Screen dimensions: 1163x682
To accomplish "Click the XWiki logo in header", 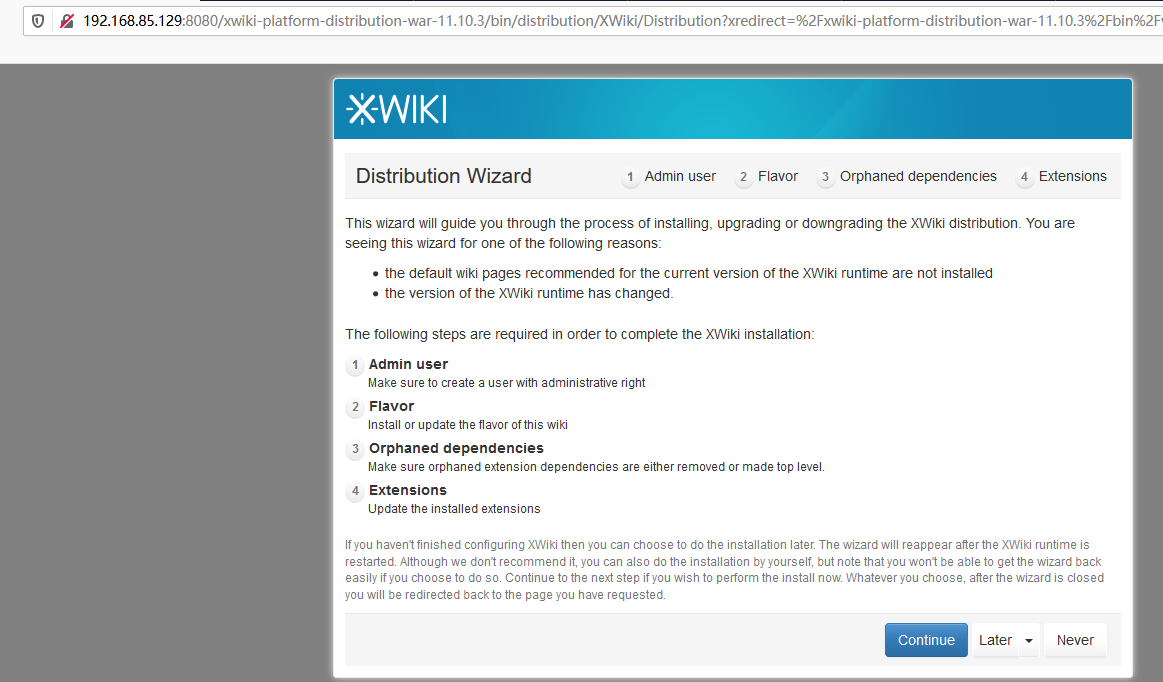I will coord(397,109).
